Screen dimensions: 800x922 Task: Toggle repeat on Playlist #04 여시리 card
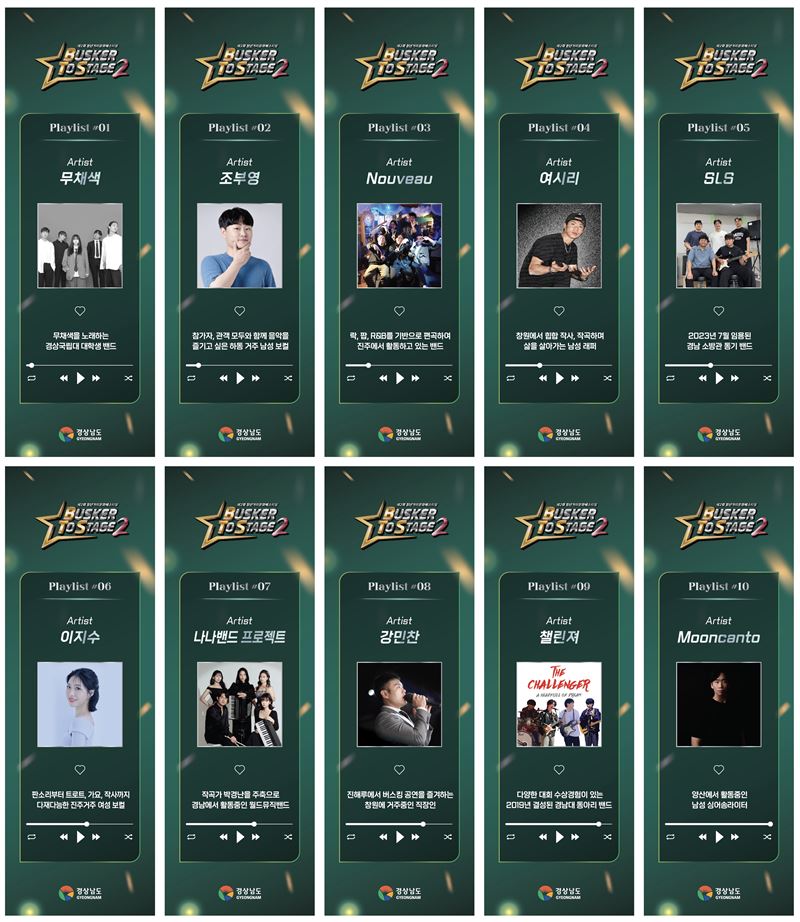(x=511, y=378)
